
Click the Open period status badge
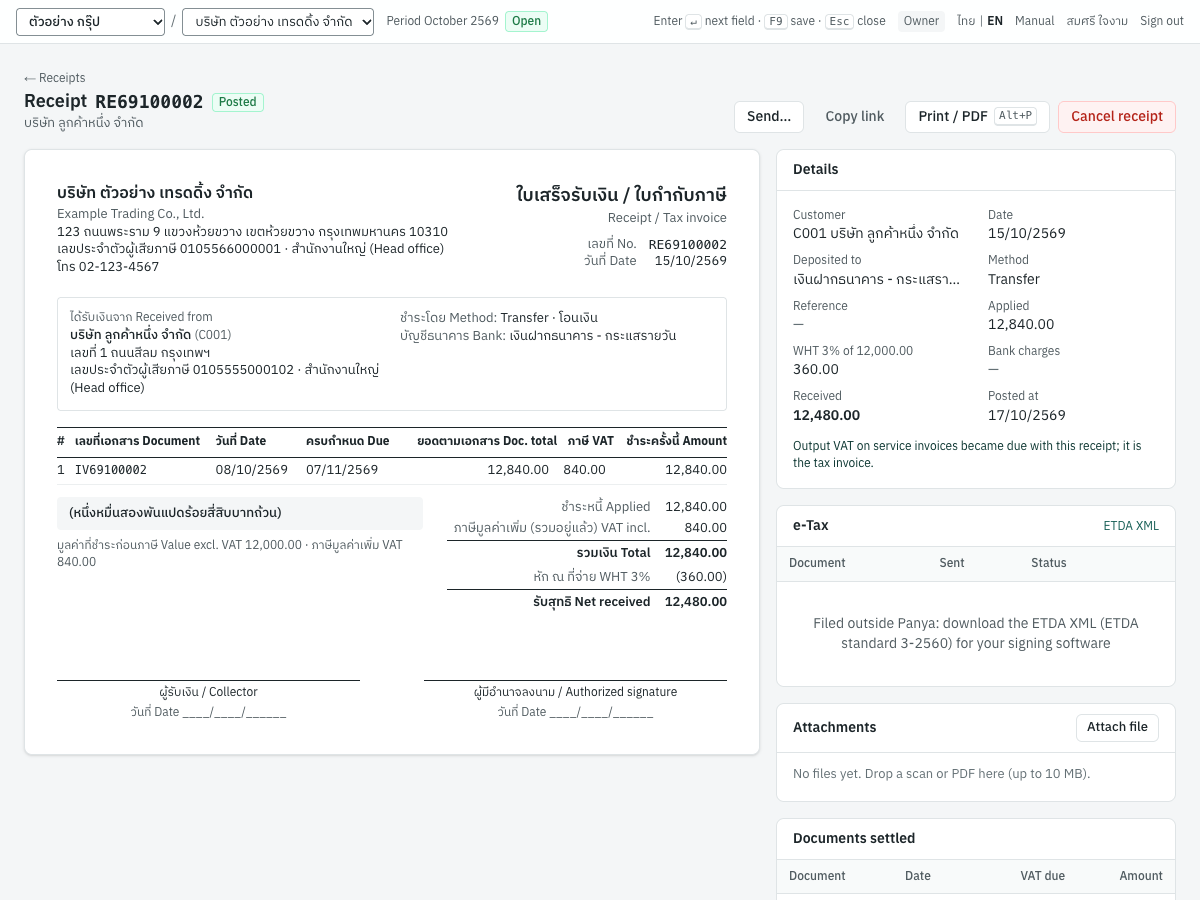click(x=526, y=21)
